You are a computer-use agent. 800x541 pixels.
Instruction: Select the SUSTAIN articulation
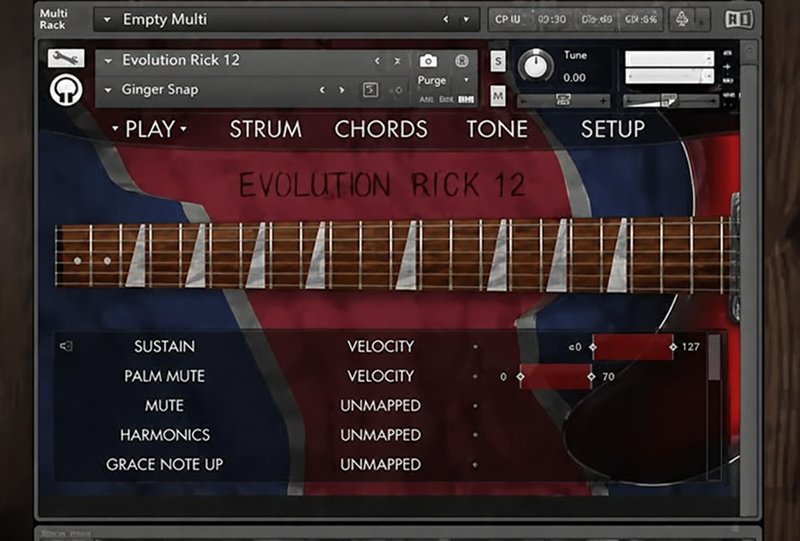(x=164, y=347)
